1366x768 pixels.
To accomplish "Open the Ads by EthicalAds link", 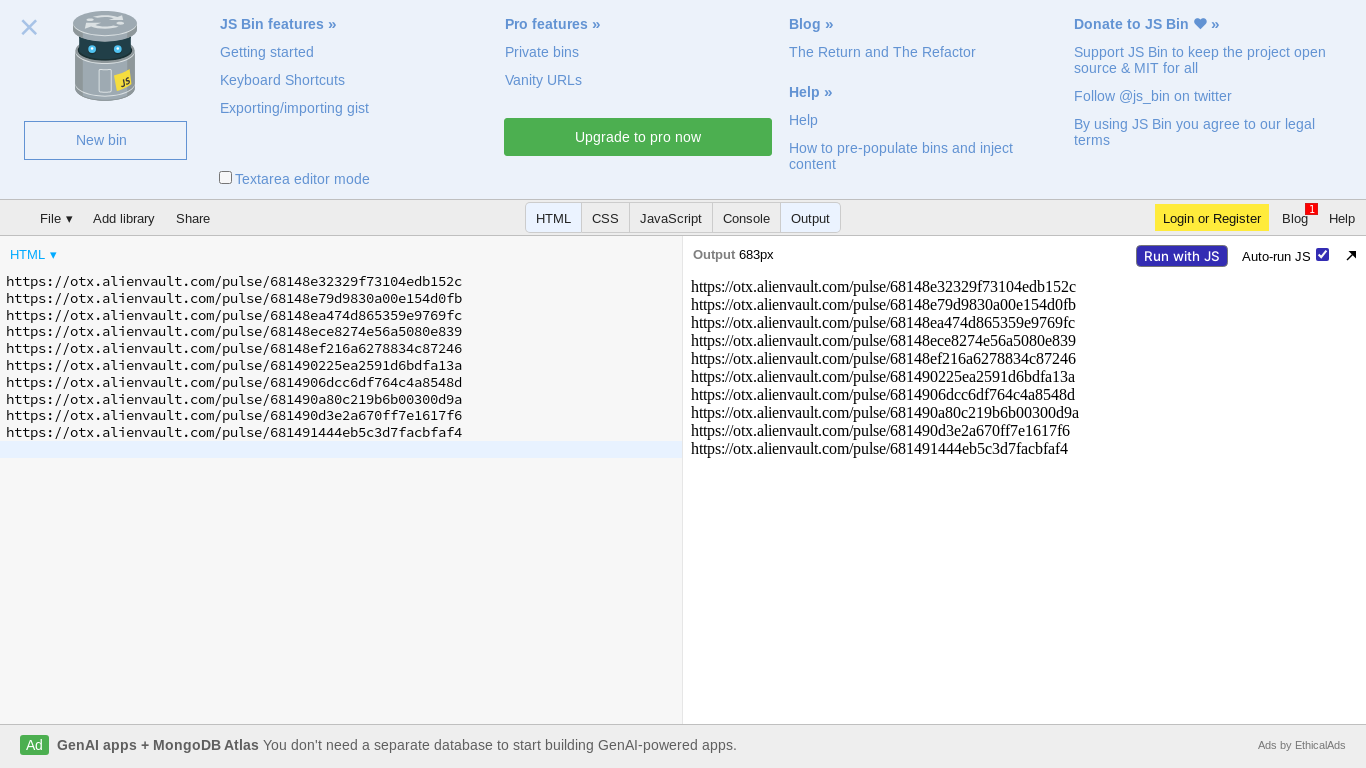I will (1302, 745).
